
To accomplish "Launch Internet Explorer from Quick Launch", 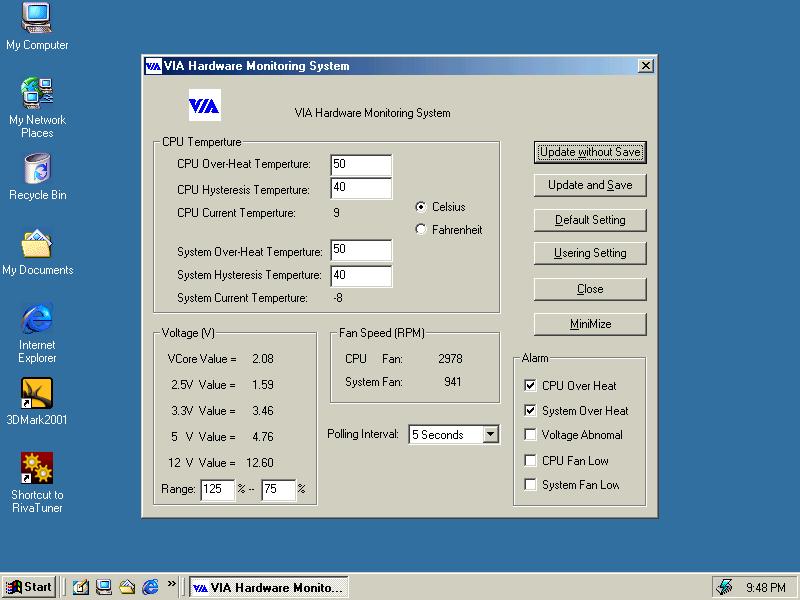I will (150, 587).
